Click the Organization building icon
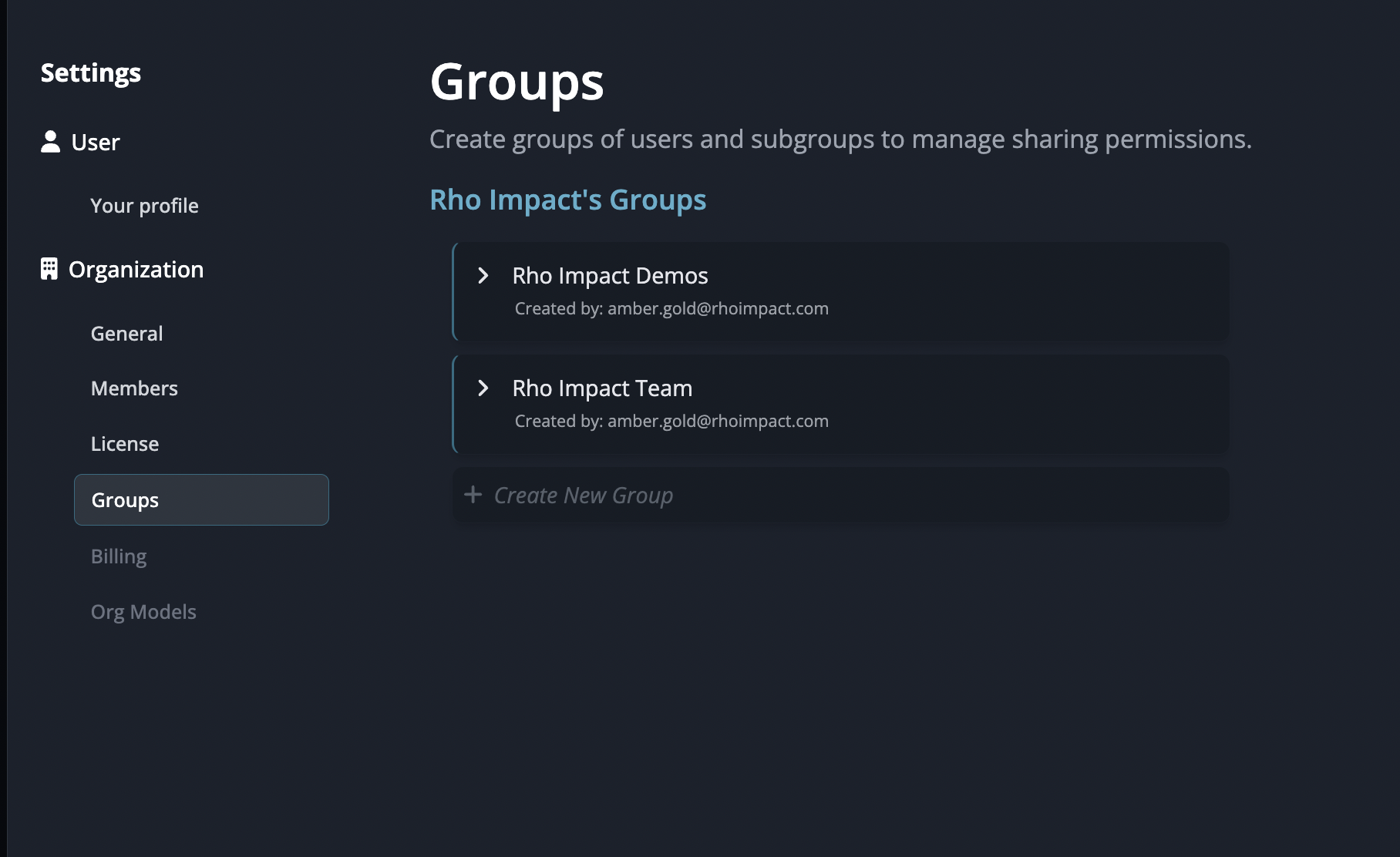The width and height of the screenshot is (1400, 857). pyautogui.click(x=49, y=269)
